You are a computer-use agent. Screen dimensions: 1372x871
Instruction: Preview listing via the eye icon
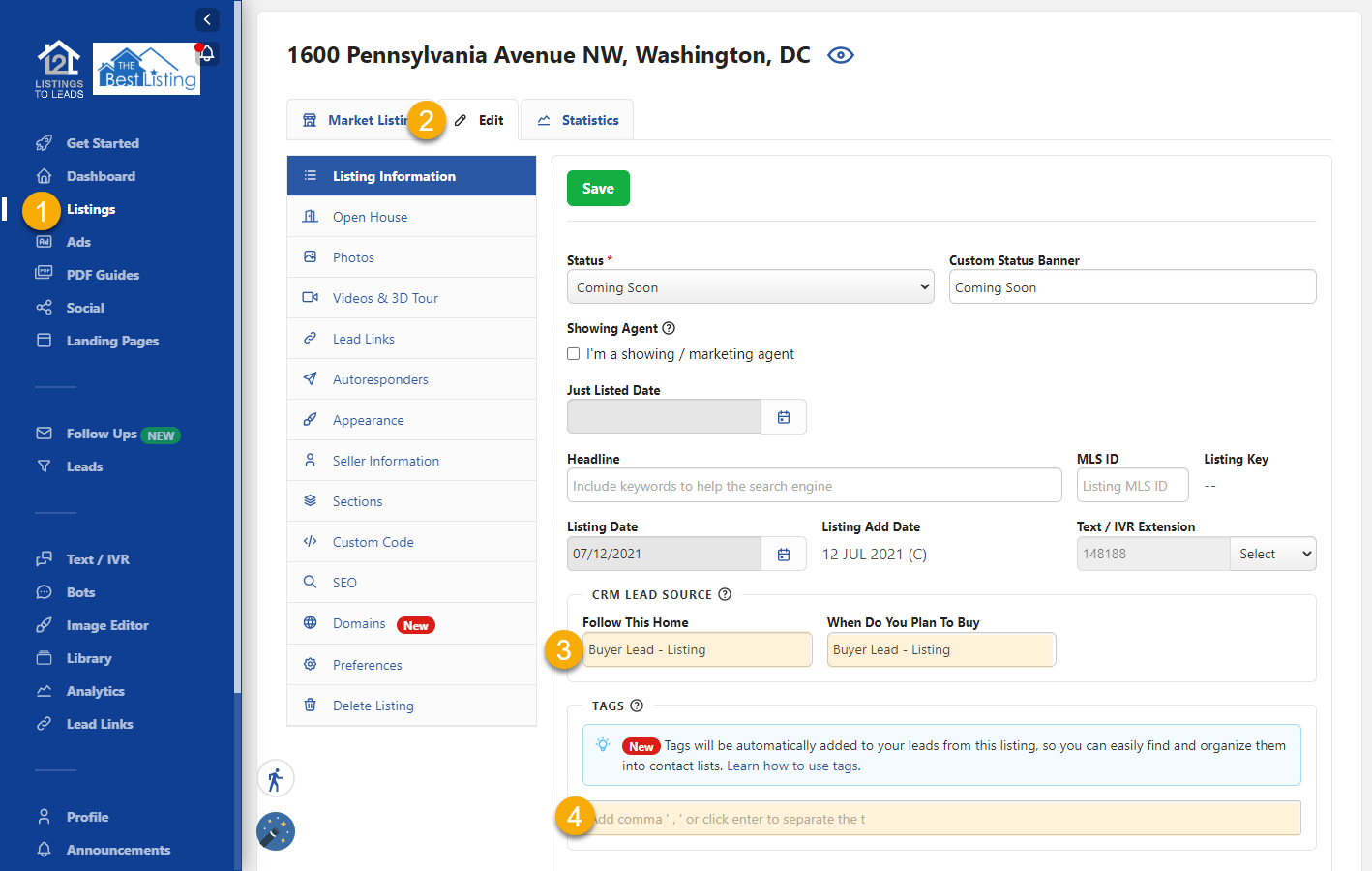(840, 55)
